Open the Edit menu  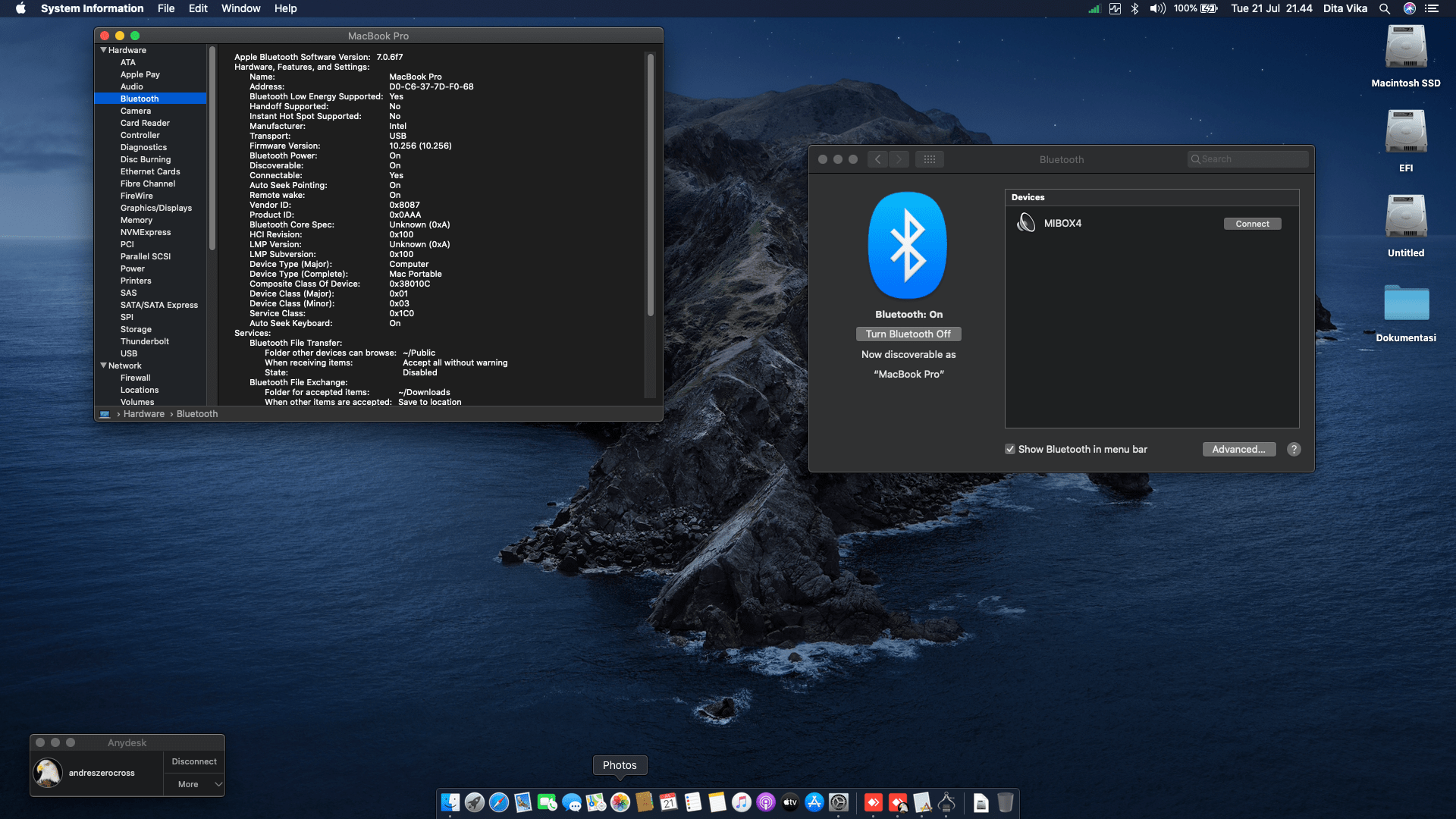[198, 8]
